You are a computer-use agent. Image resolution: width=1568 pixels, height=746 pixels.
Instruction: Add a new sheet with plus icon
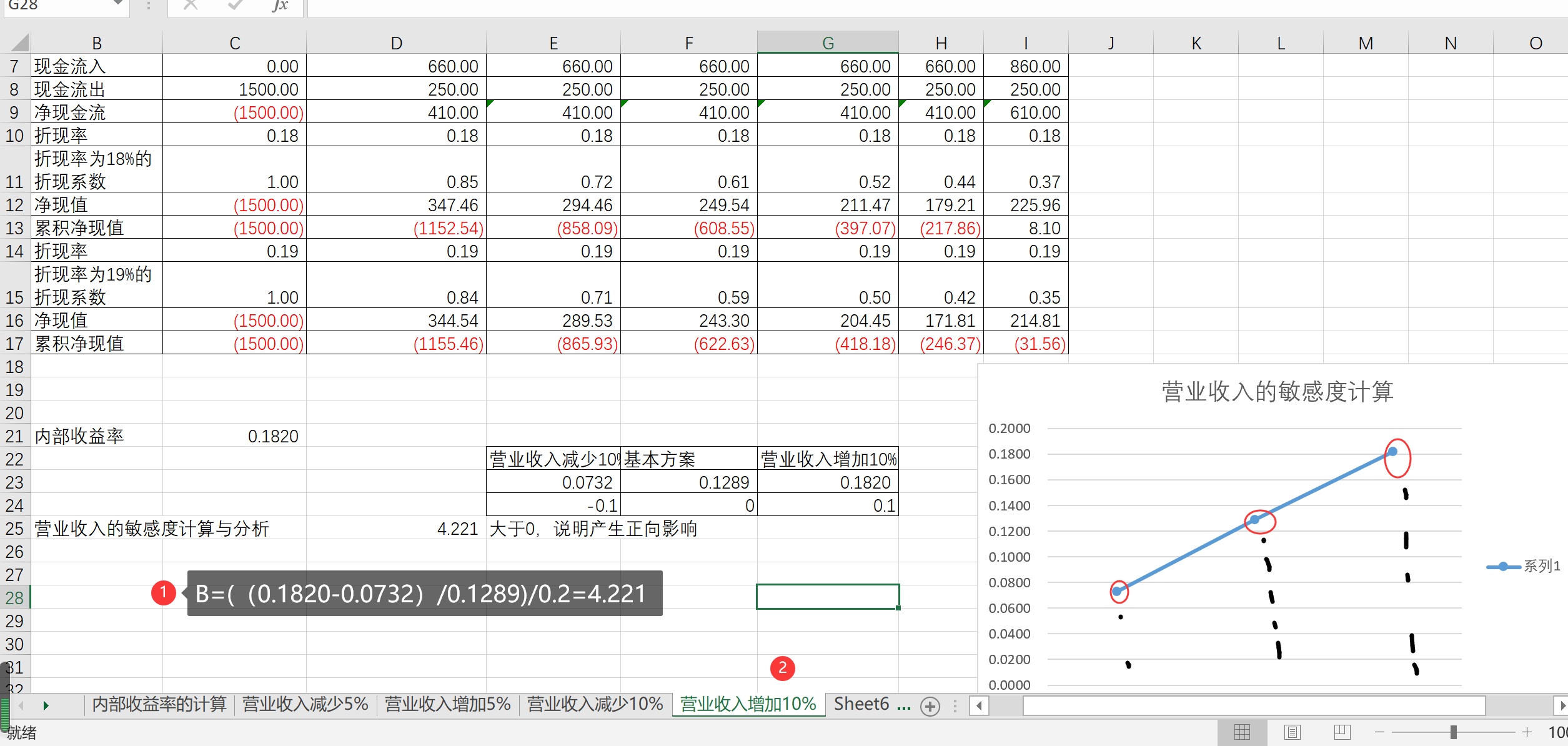930,706
